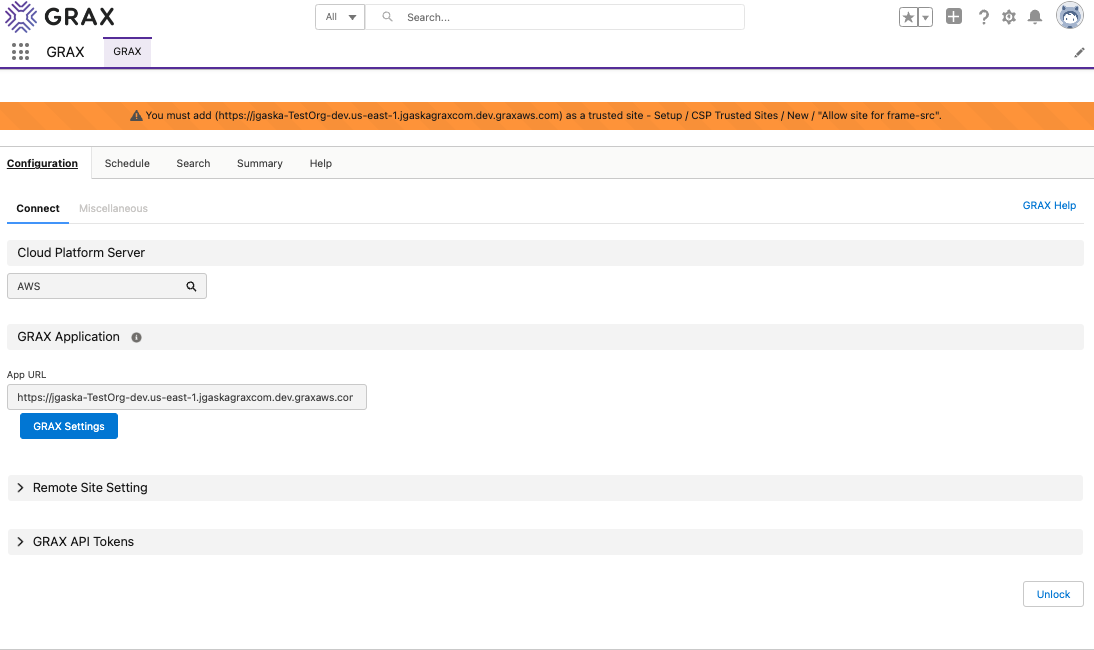This screenshot has height=650, width=1094.
Task: Switch to the Configuration tab
Action: pyautogui.click(x=43, y=163)
